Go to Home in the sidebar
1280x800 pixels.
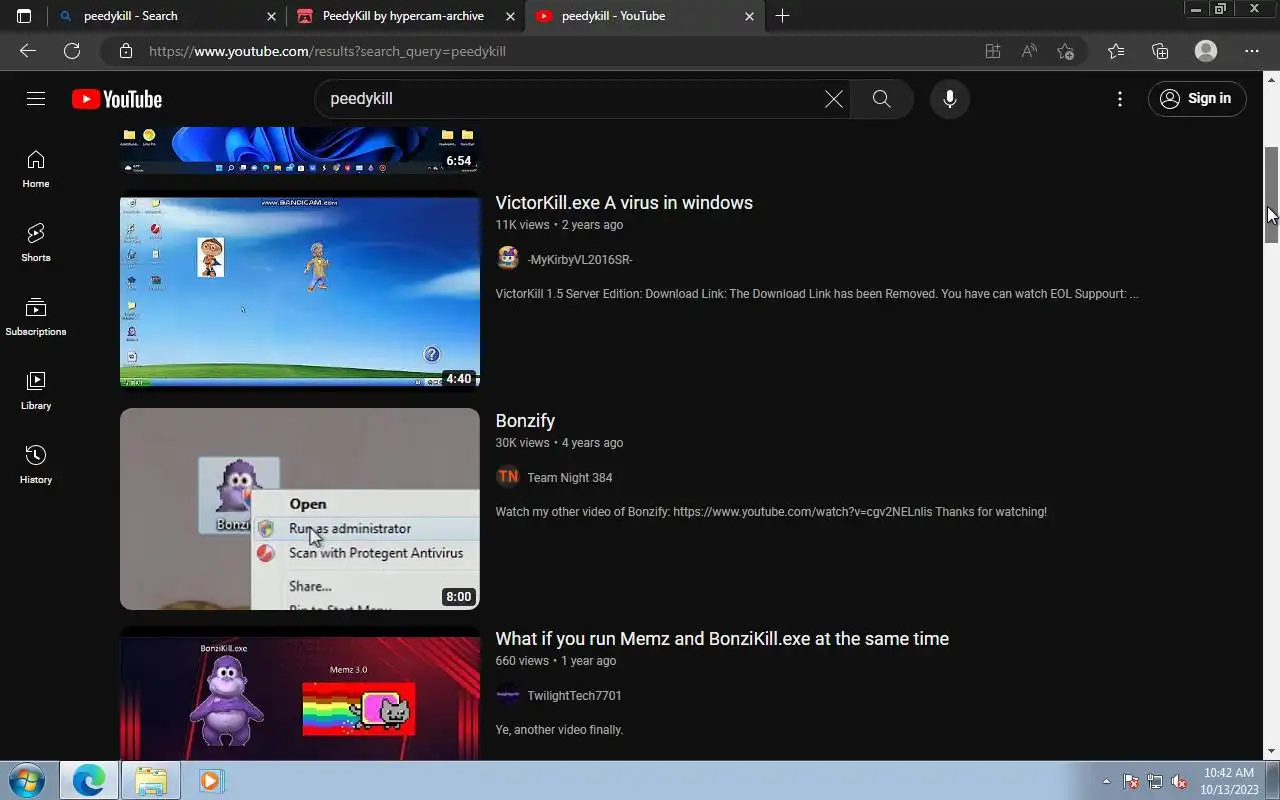36,169
